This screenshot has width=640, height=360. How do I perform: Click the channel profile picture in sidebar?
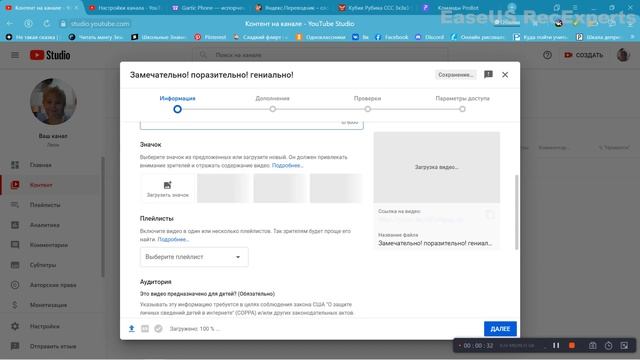click(x=53, y=101)
